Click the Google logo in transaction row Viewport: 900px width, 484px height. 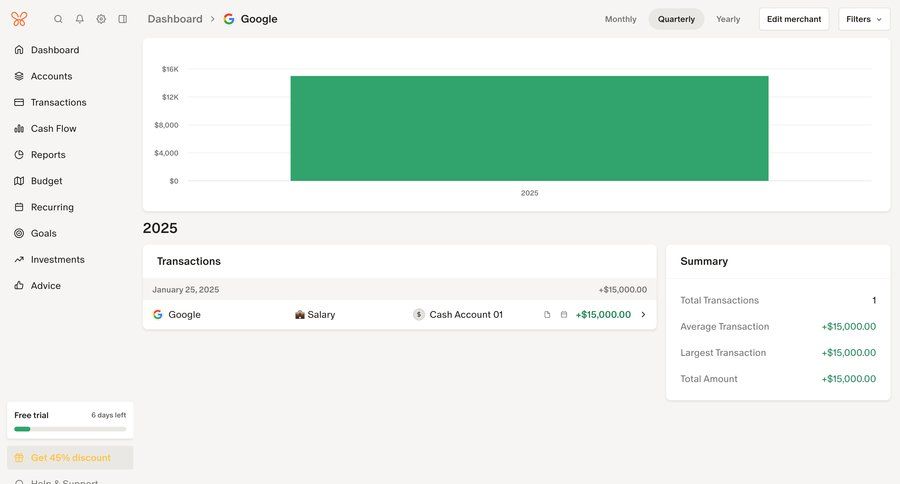[x=158, y=315]
